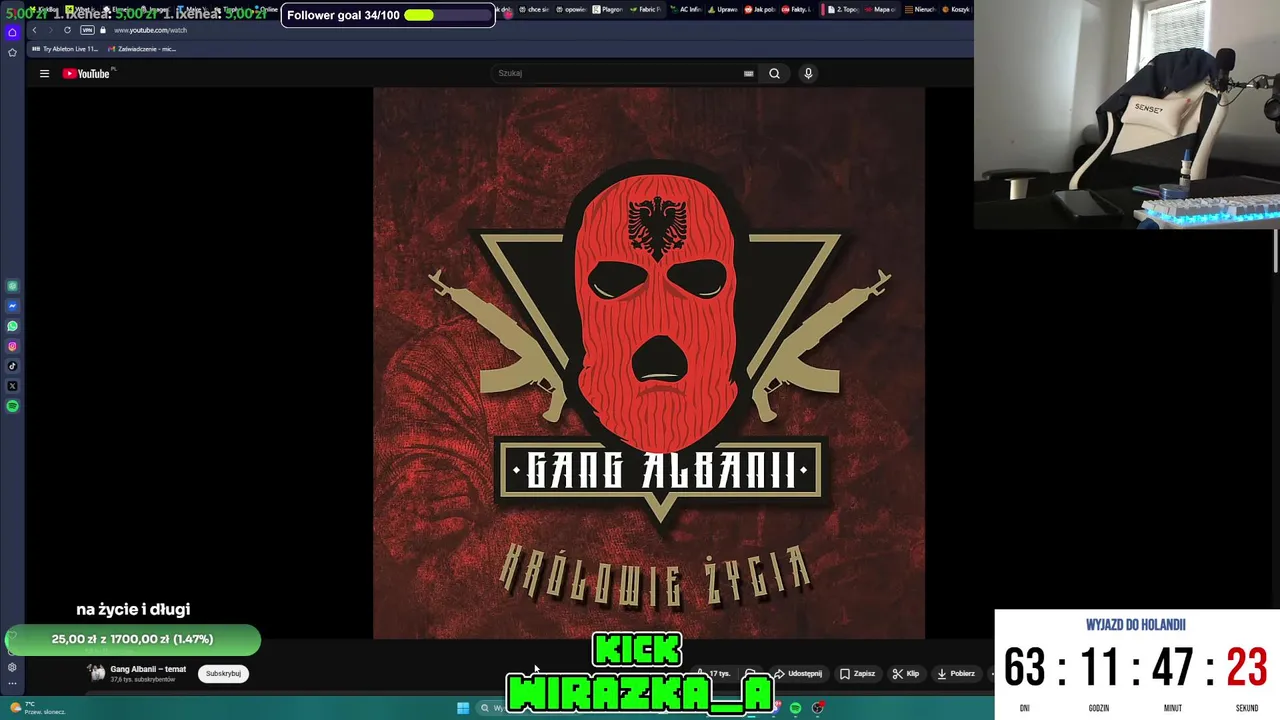The height and width of the screenshot is (720, 1280).
Task: Click the Gang Albanii album cover video
Action: [649, 362]
